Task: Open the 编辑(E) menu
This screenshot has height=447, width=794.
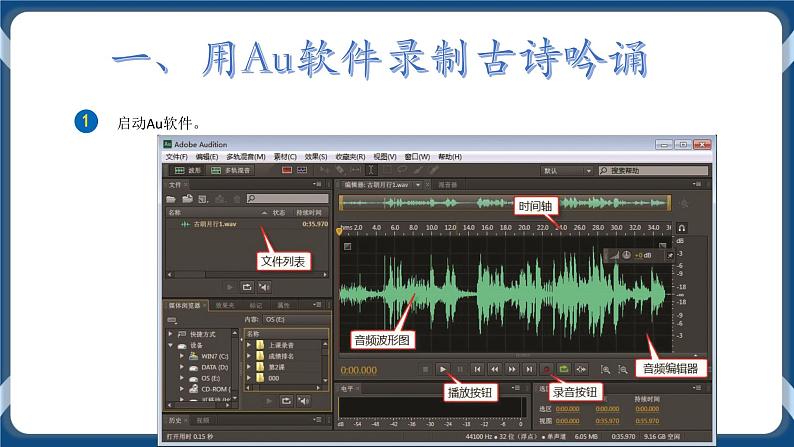Action: pyautogui.click(x=207, y=157)
